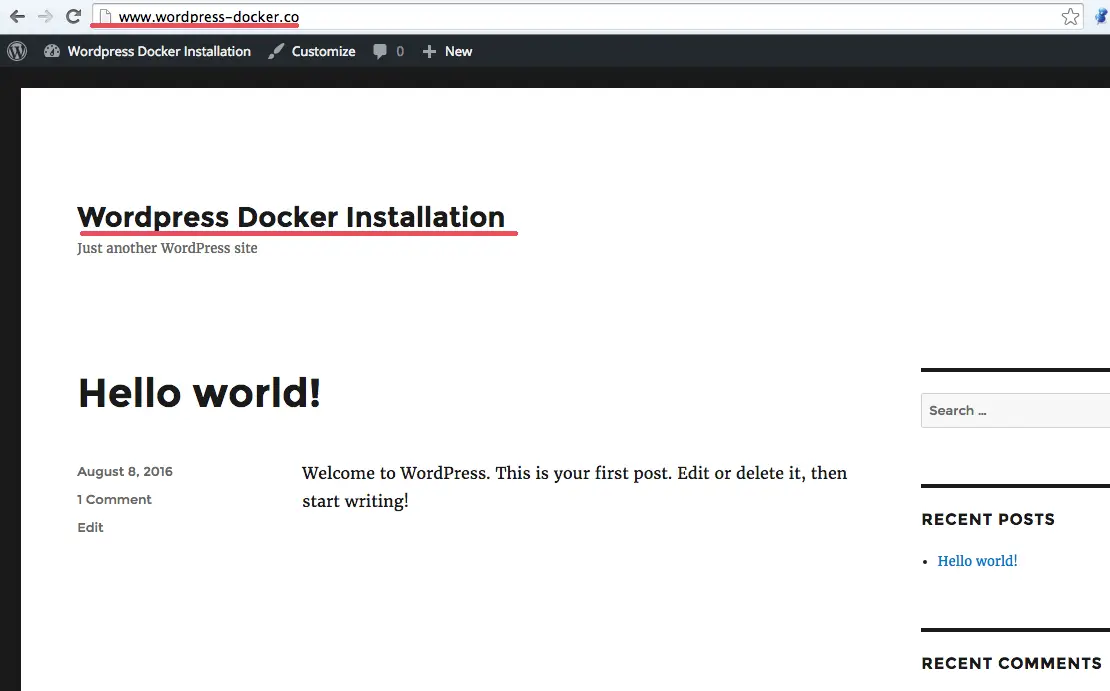This screenshot has width=1110, height=691.
Task: Bookmark the page with the star icon
Action: pos(1070,16)
